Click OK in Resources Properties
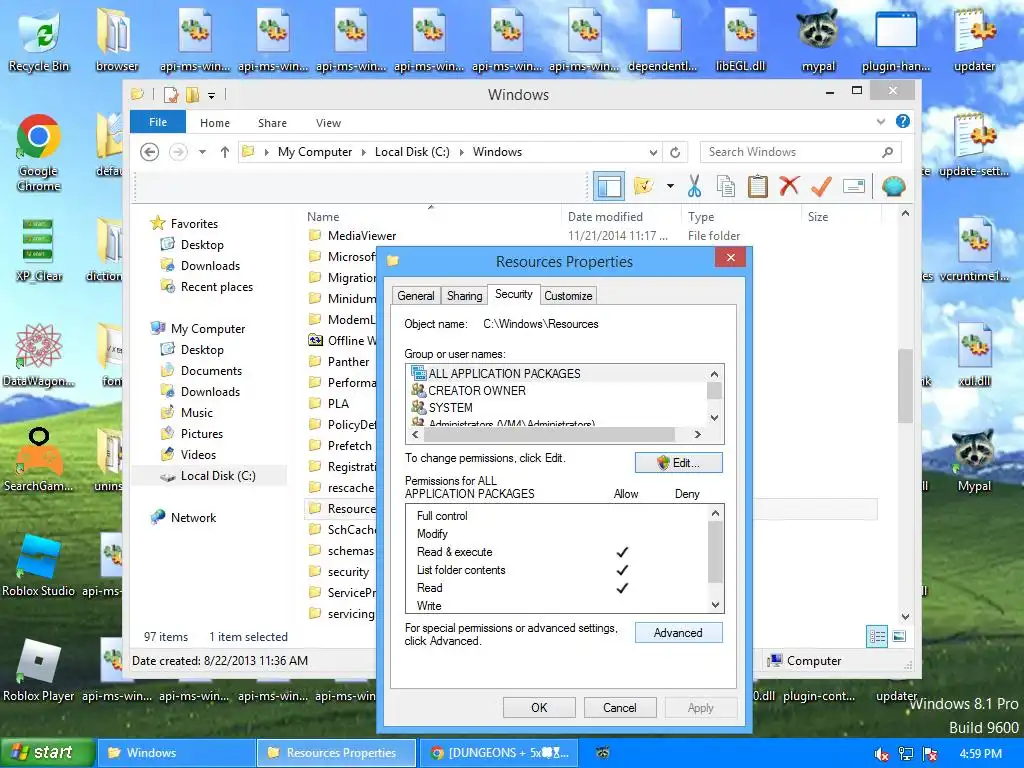The height and width of the screenshot is (768, 1024). pos(539,708)
